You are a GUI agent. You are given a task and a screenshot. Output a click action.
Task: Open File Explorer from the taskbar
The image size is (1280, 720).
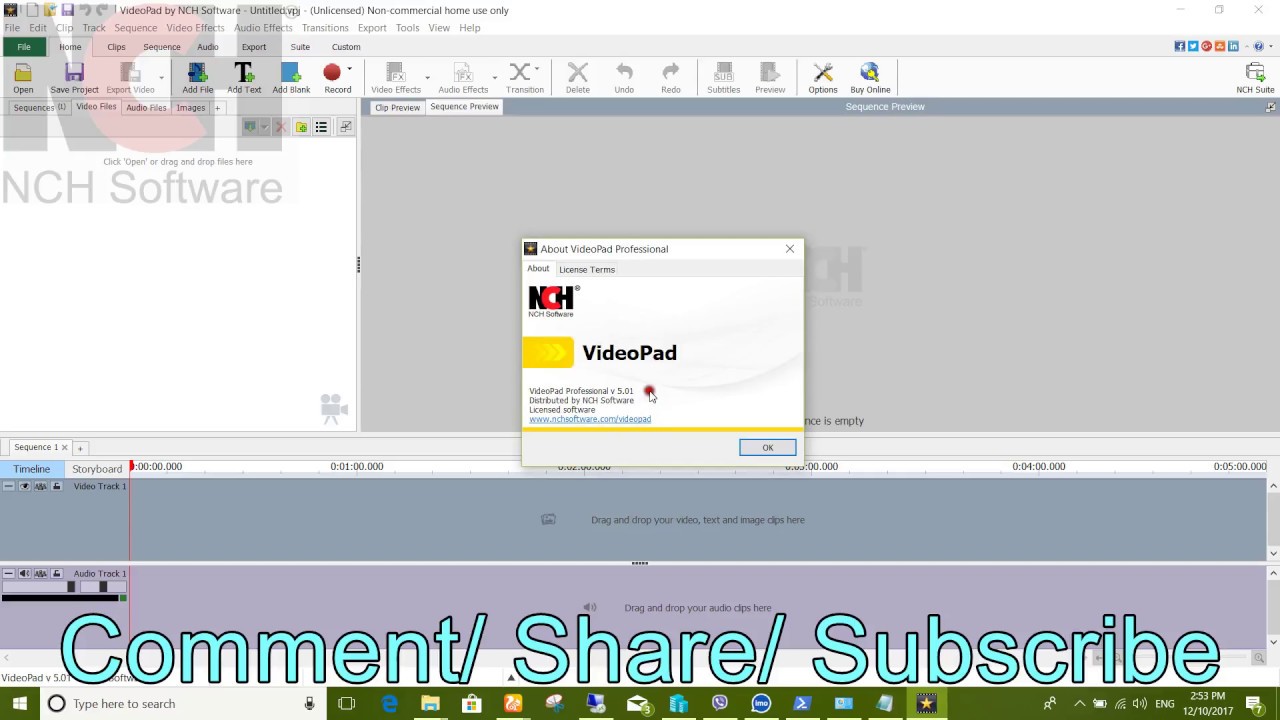430,704
